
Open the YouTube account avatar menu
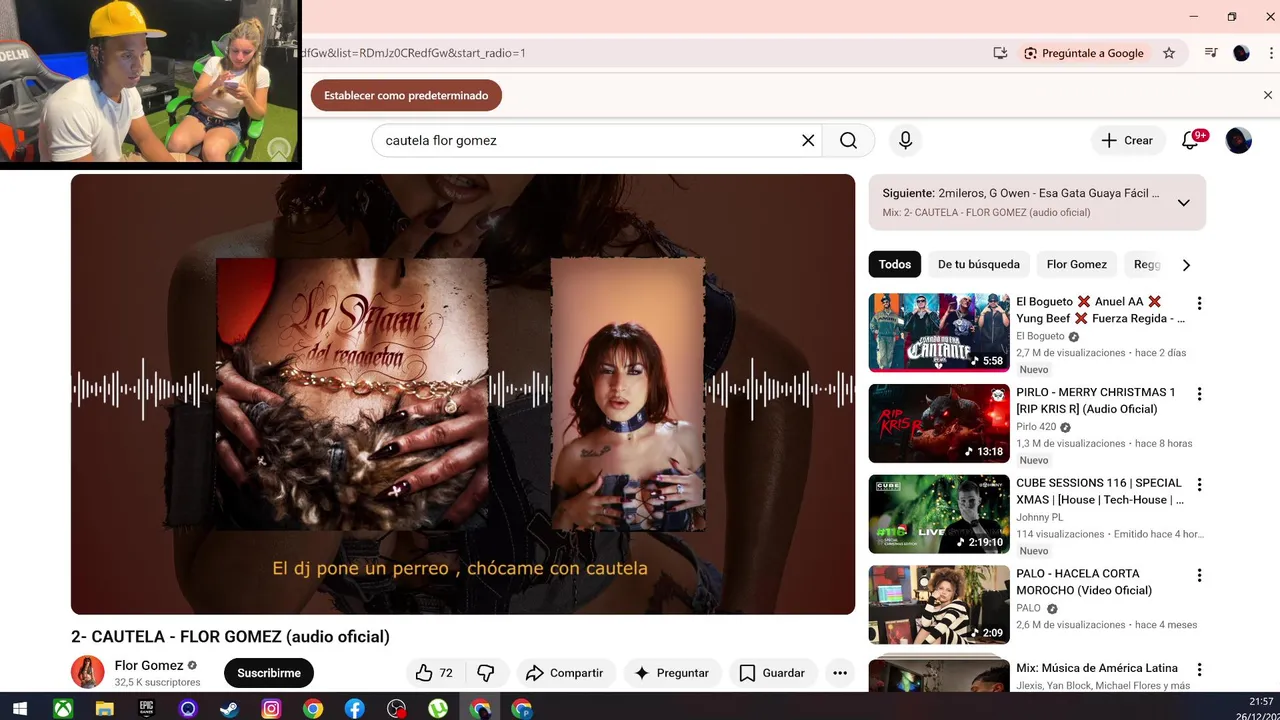tap(1239, 141)
